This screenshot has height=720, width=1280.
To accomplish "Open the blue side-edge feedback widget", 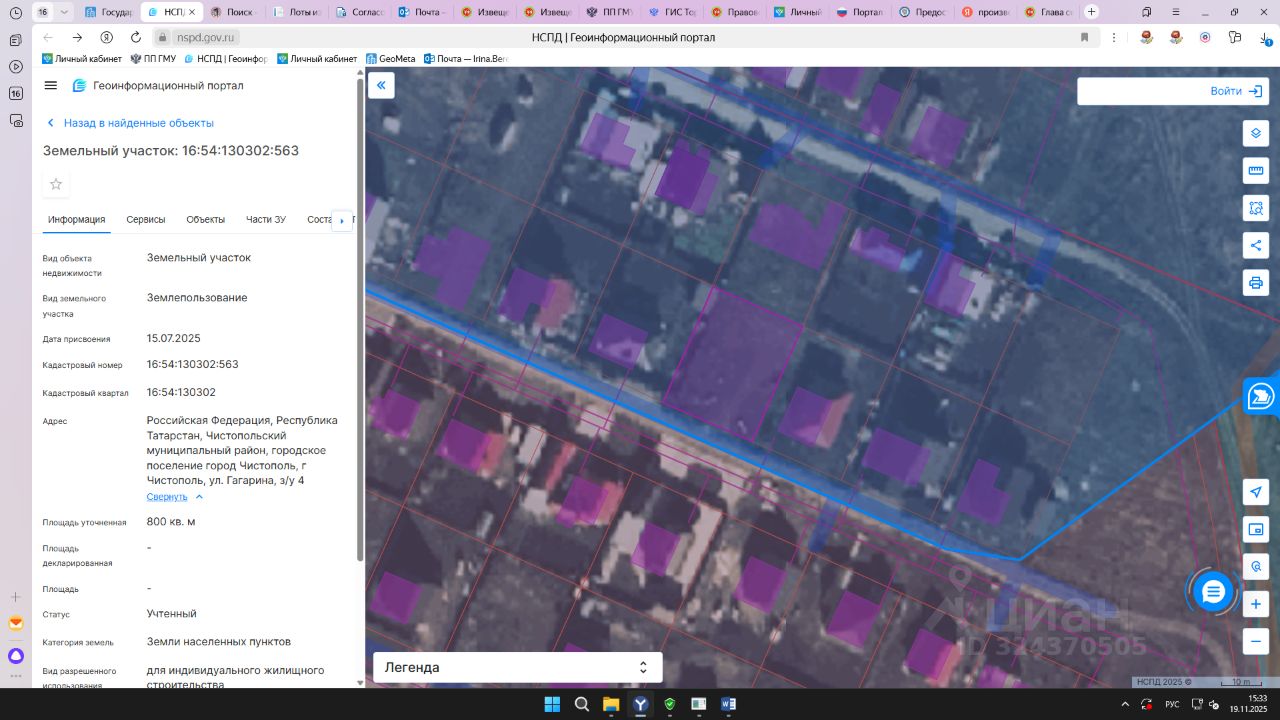I will click(x=1262, y=396).
